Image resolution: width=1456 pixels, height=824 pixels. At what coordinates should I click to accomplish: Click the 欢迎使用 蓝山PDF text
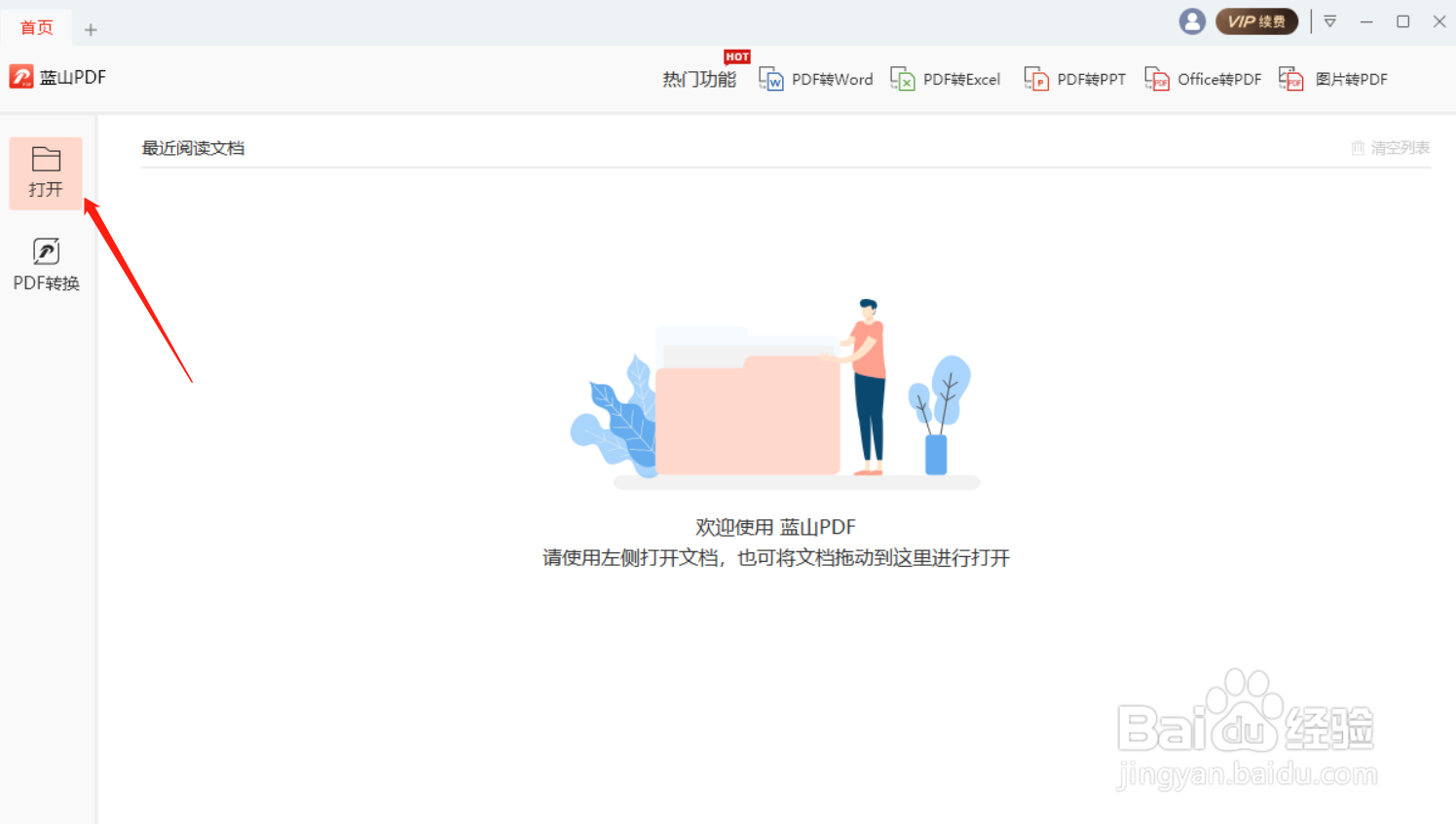(x=775, y=527)
